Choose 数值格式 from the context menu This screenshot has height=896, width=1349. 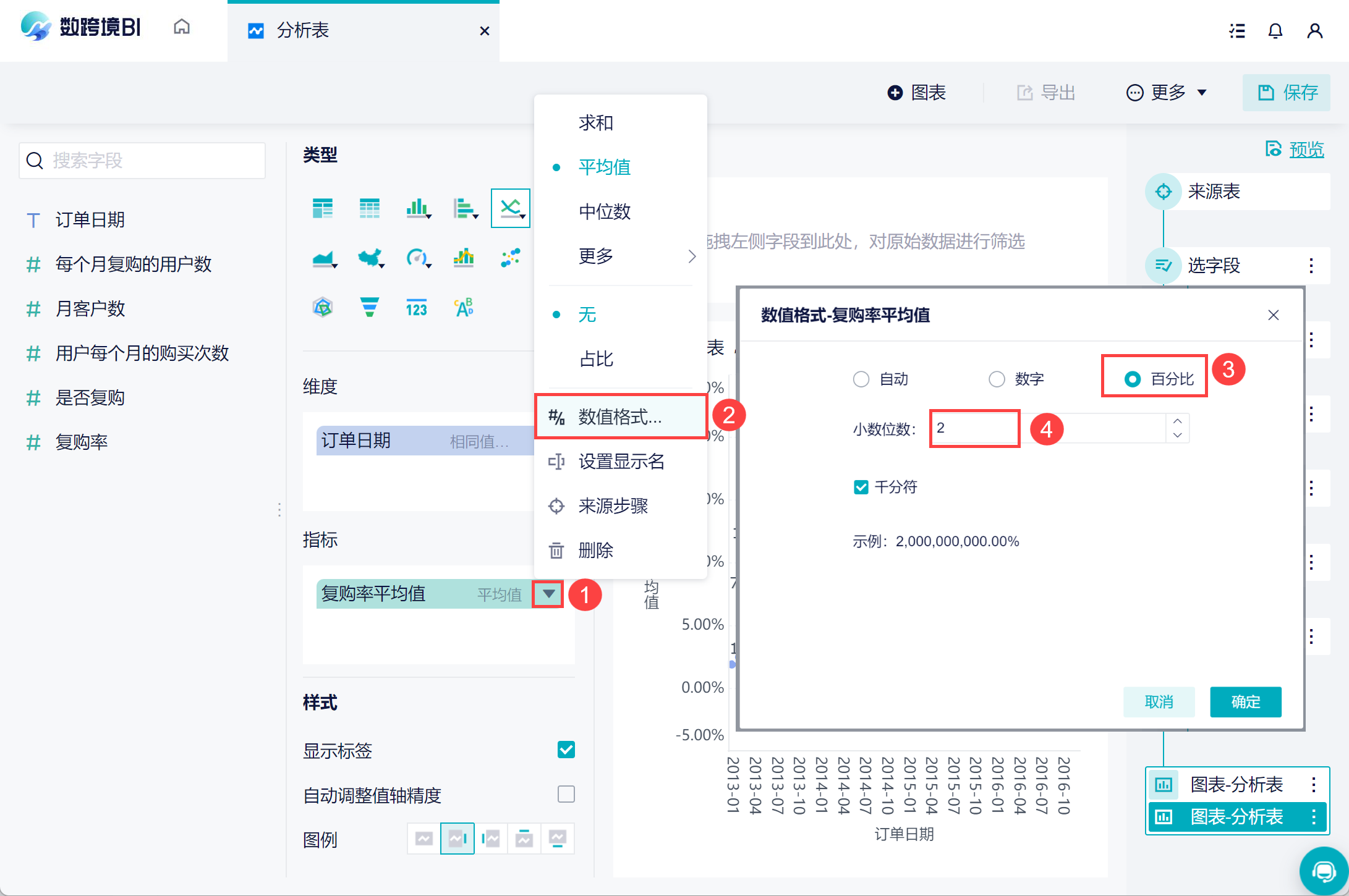click(620, 417)
